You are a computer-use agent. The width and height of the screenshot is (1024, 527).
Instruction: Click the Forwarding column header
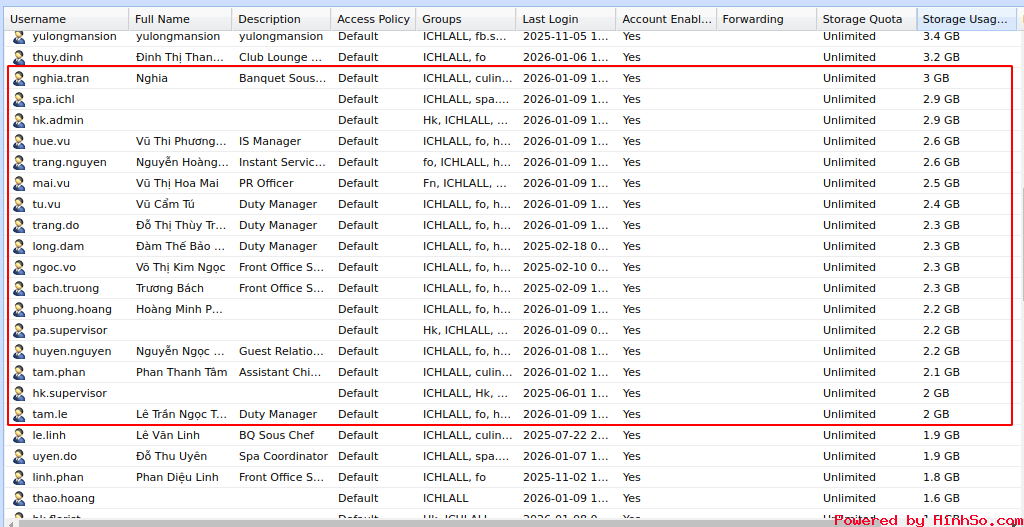[765, 19]
